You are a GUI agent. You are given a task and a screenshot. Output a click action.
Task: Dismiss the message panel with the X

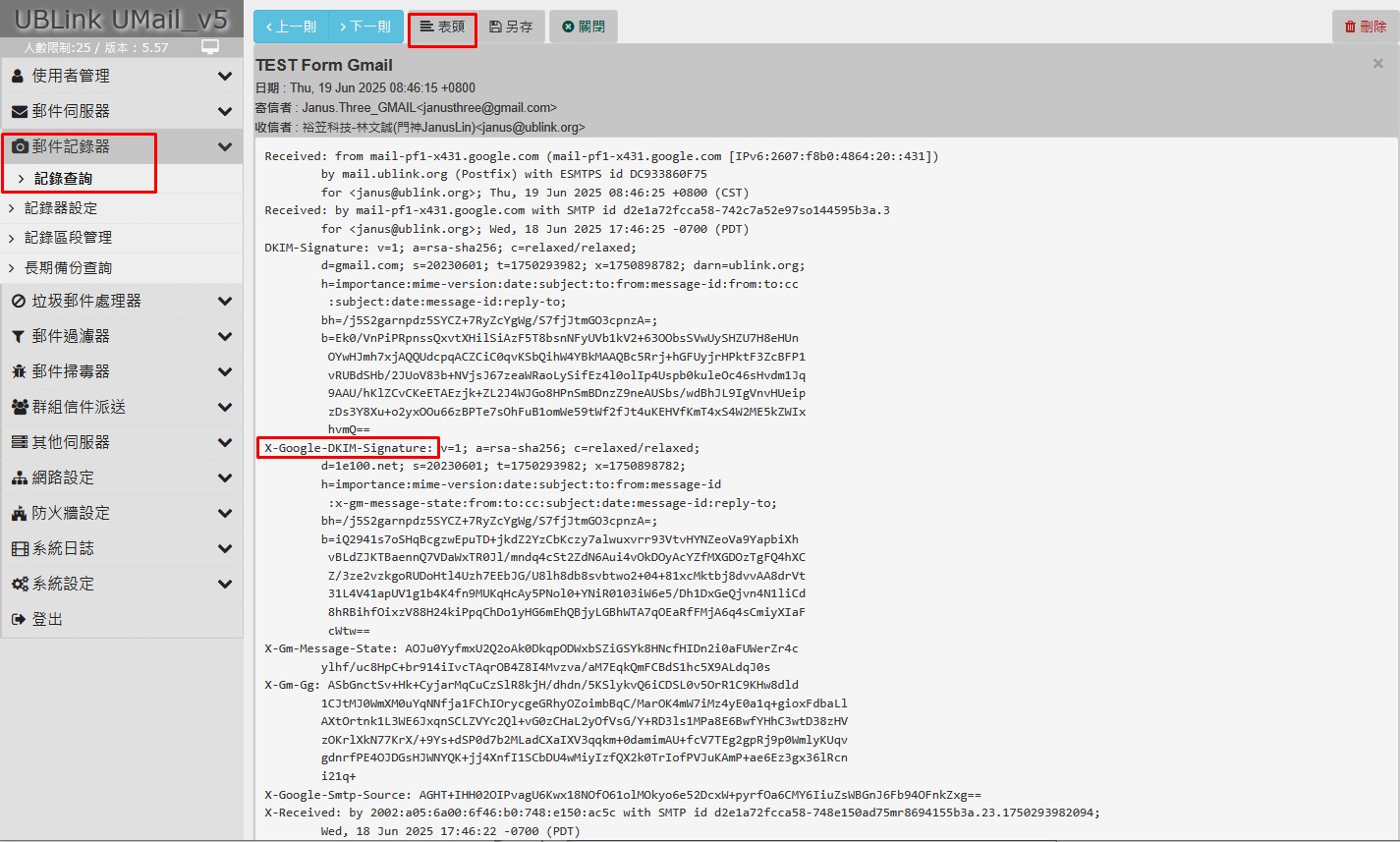coord(1377,64)
